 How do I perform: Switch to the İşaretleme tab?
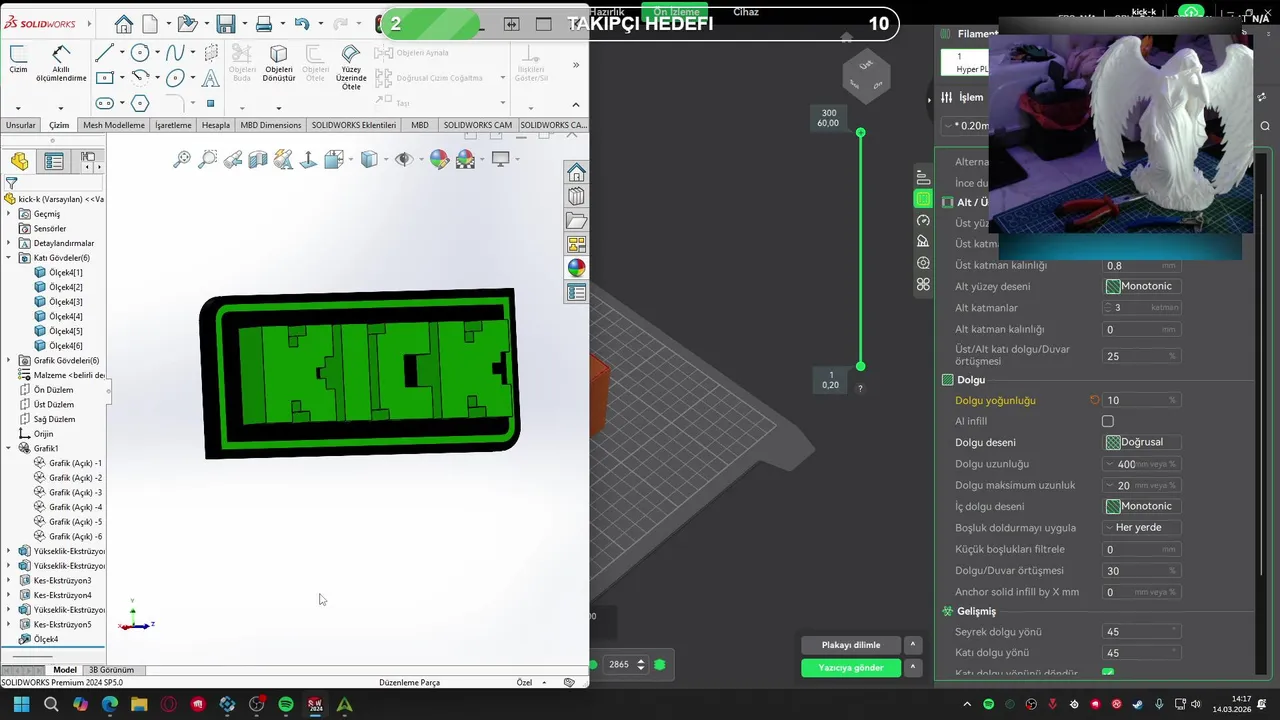173,125
